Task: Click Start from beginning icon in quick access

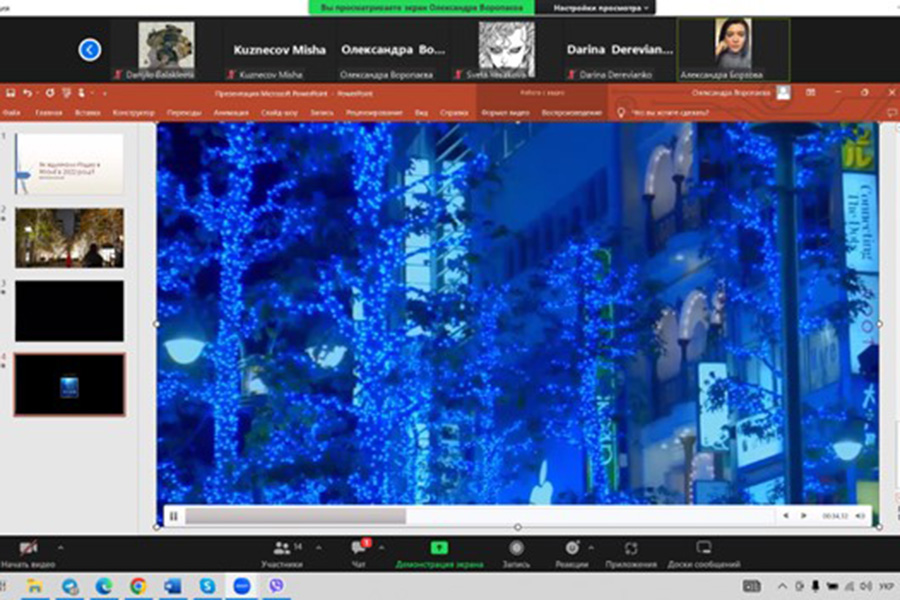Action: pyautogui.click(x=67, y=93)
